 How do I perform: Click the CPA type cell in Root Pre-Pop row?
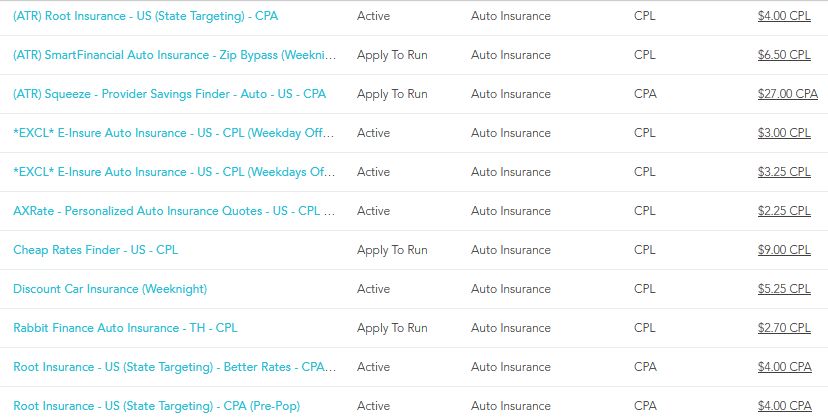click(645, 406)
